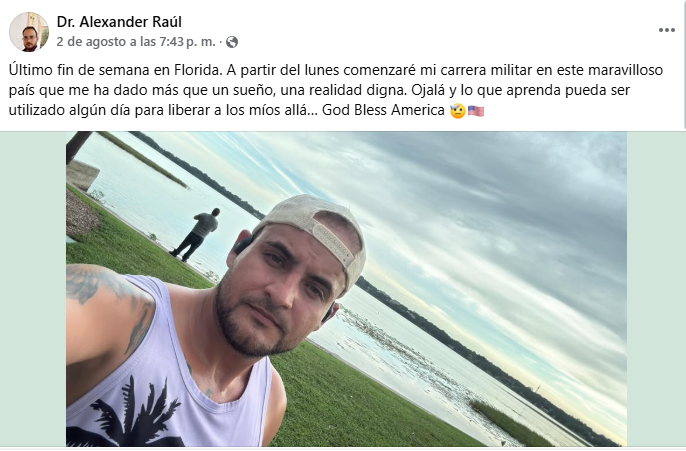Visit the Dr. Alexander Raúl profile name link
This screenshot has height=451, width=686.
119,22
